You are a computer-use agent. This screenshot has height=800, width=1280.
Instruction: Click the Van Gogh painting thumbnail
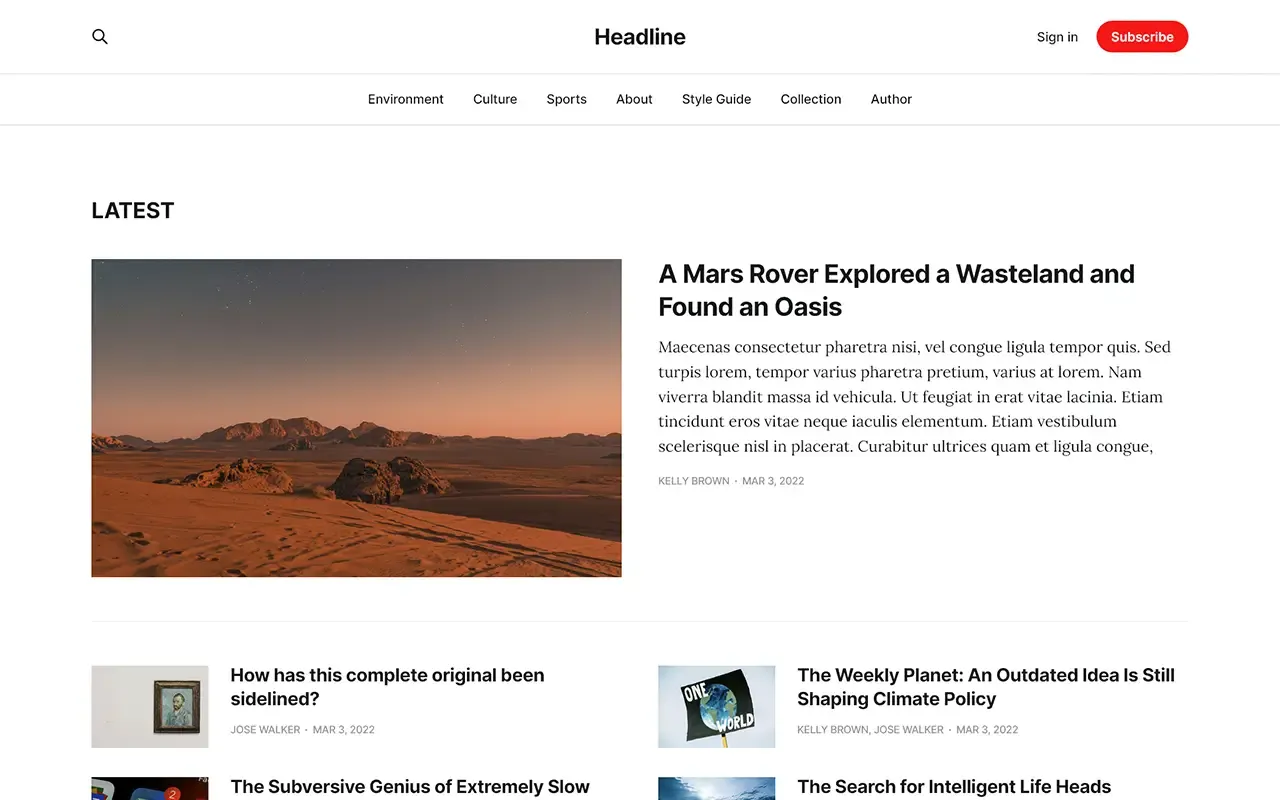pyautogui.click(x=149, y=706)
